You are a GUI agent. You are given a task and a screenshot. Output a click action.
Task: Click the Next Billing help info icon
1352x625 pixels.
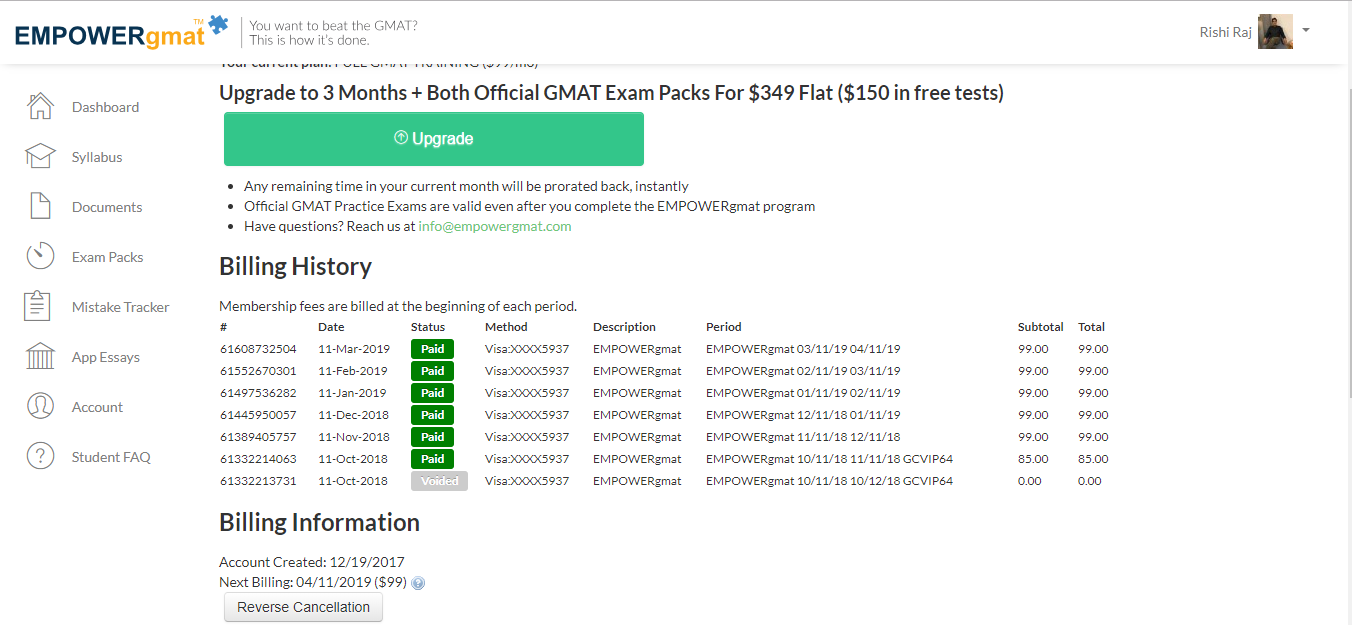[418, 583]
